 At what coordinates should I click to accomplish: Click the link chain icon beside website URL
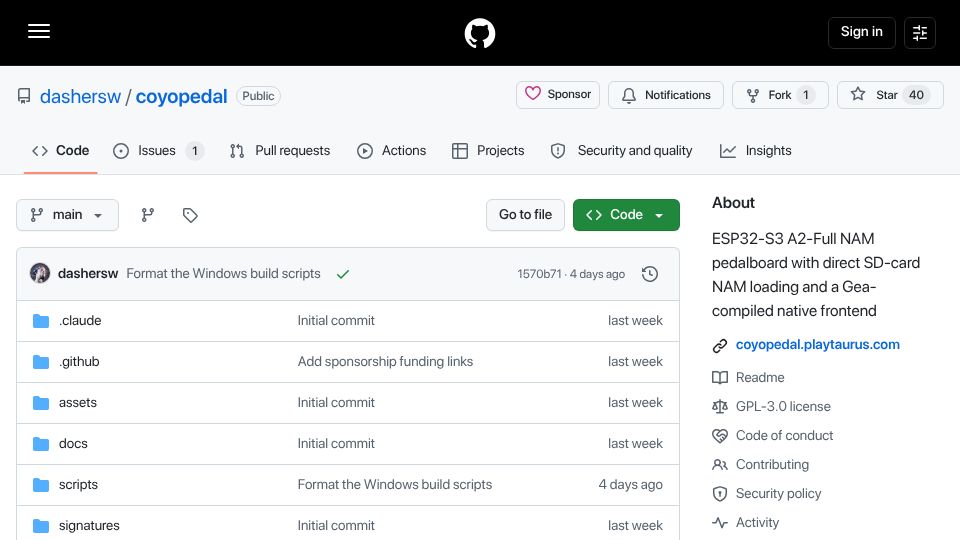tap(720, 346)
